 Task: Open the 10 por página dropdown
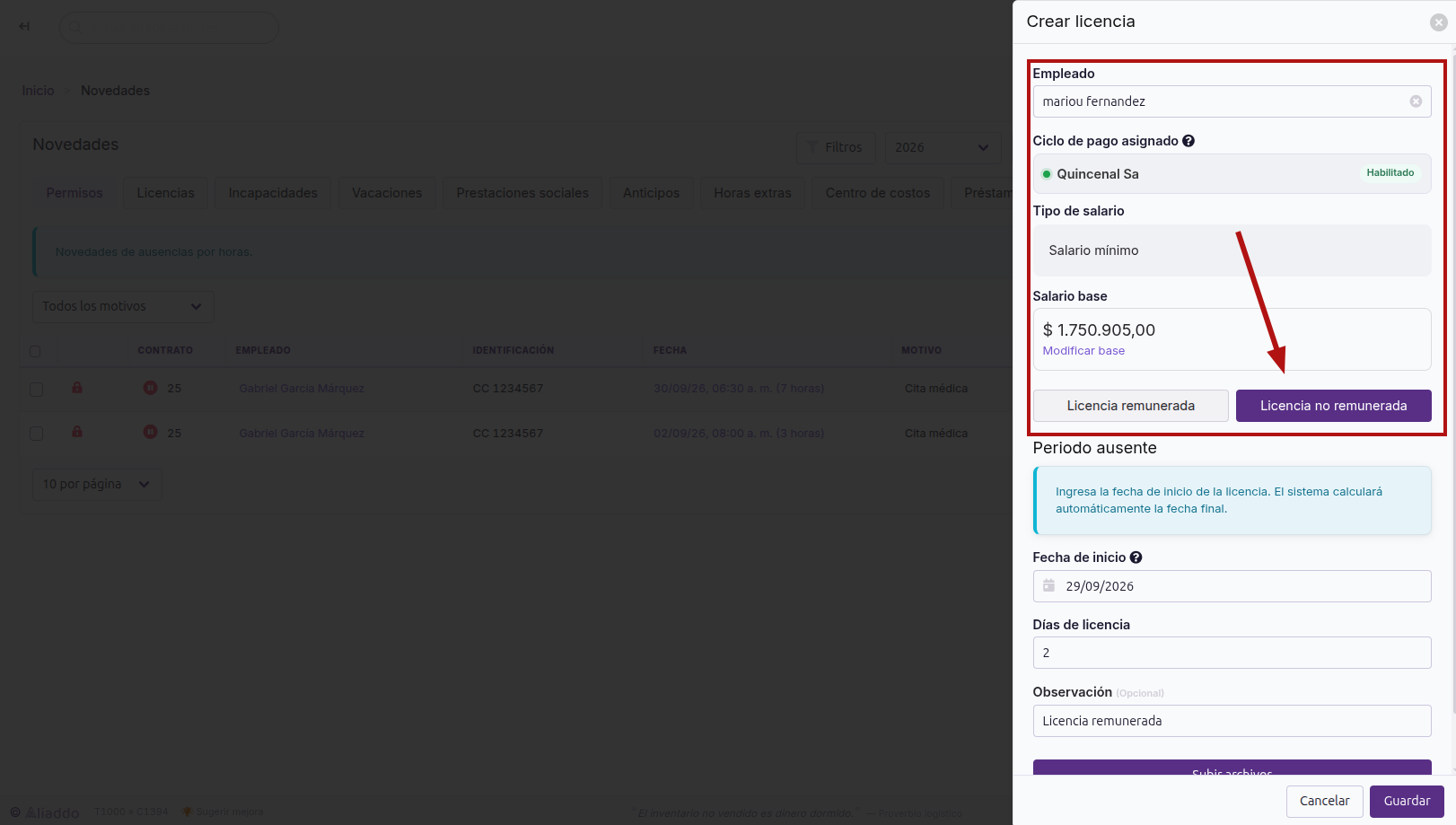pos(97,484)
